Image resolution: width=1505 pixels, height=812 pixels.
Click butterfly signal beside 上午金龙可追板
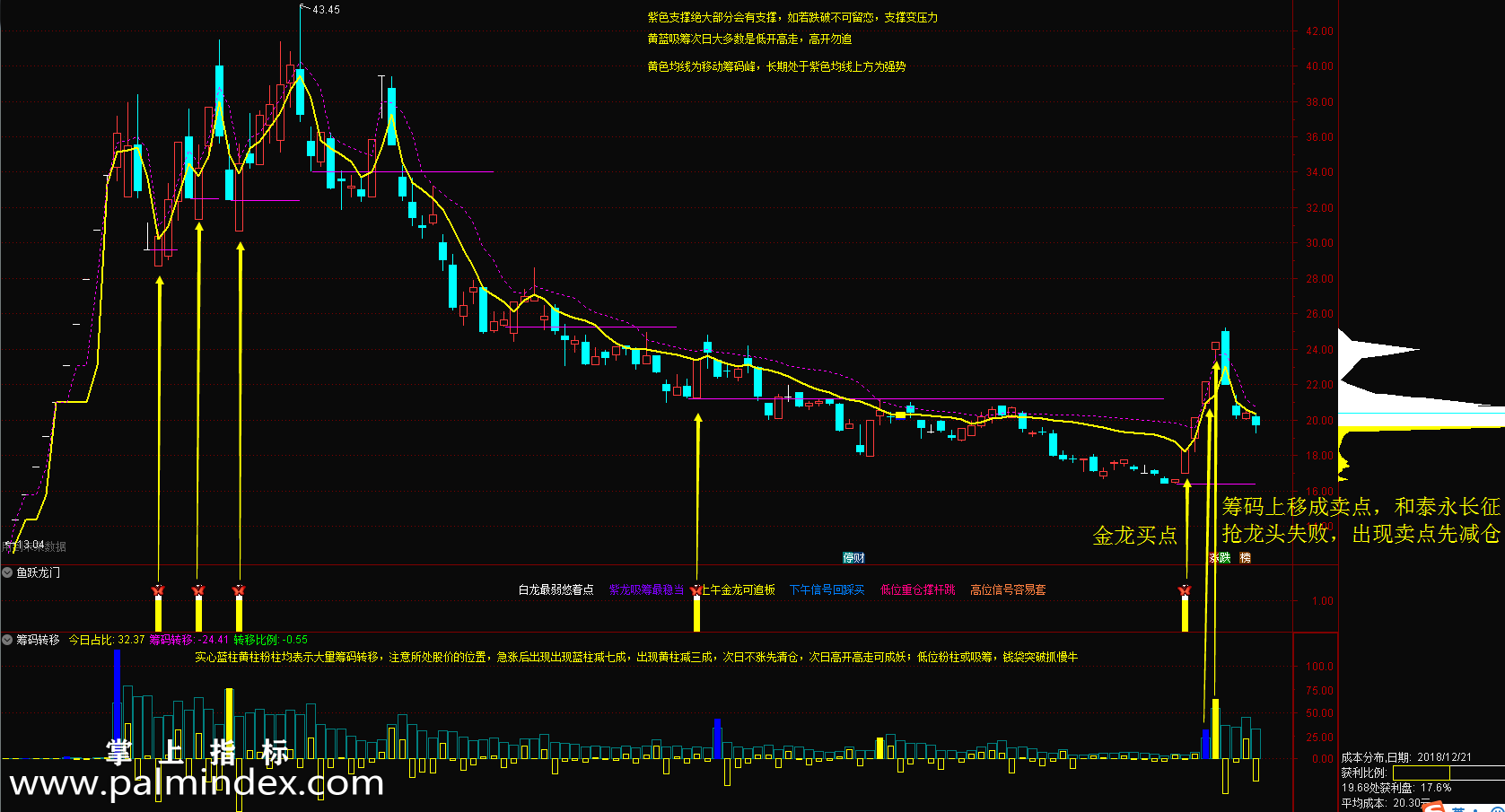tap(696, 590)
